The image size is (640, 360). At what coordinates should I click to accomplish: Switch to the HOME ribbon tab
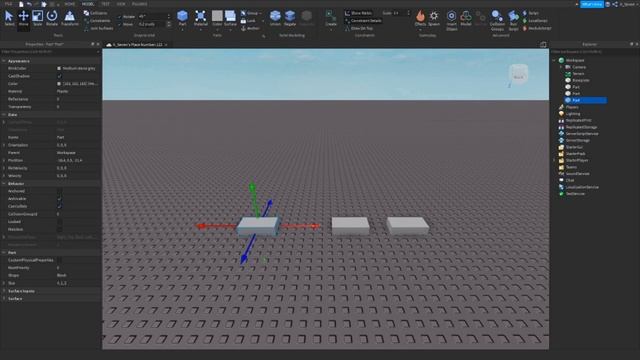point(70,4)
